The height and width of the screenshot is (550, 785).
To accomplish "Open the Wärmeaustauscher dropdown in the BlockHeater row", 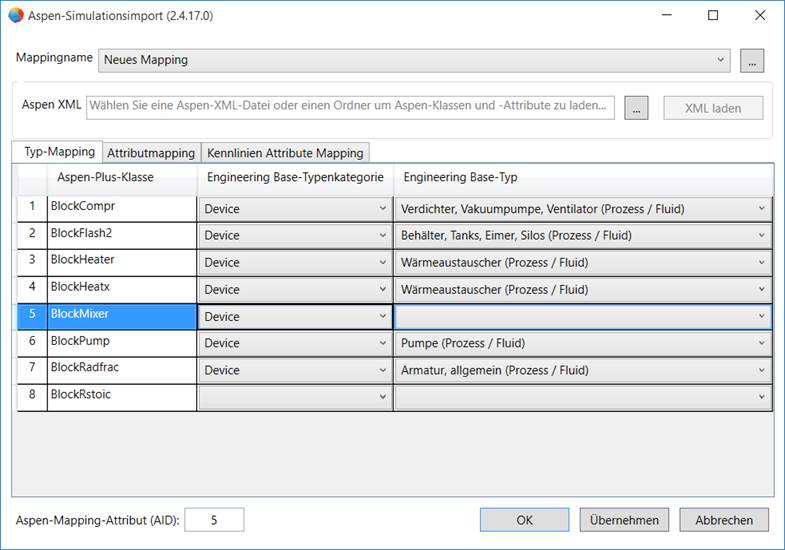I will (583, 263).
